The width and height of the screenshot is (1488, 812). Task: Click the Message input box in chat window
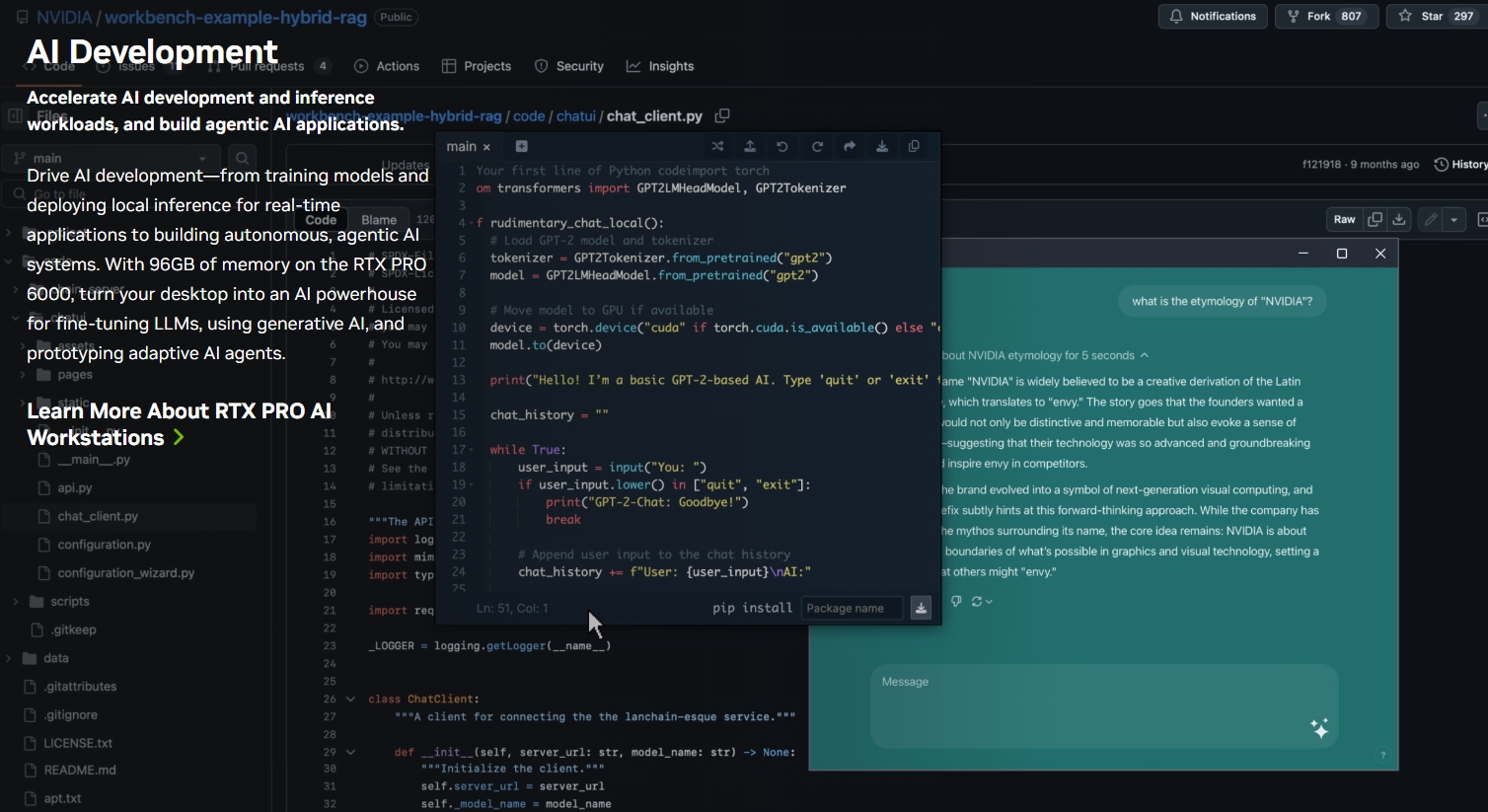pos(1103,705)
